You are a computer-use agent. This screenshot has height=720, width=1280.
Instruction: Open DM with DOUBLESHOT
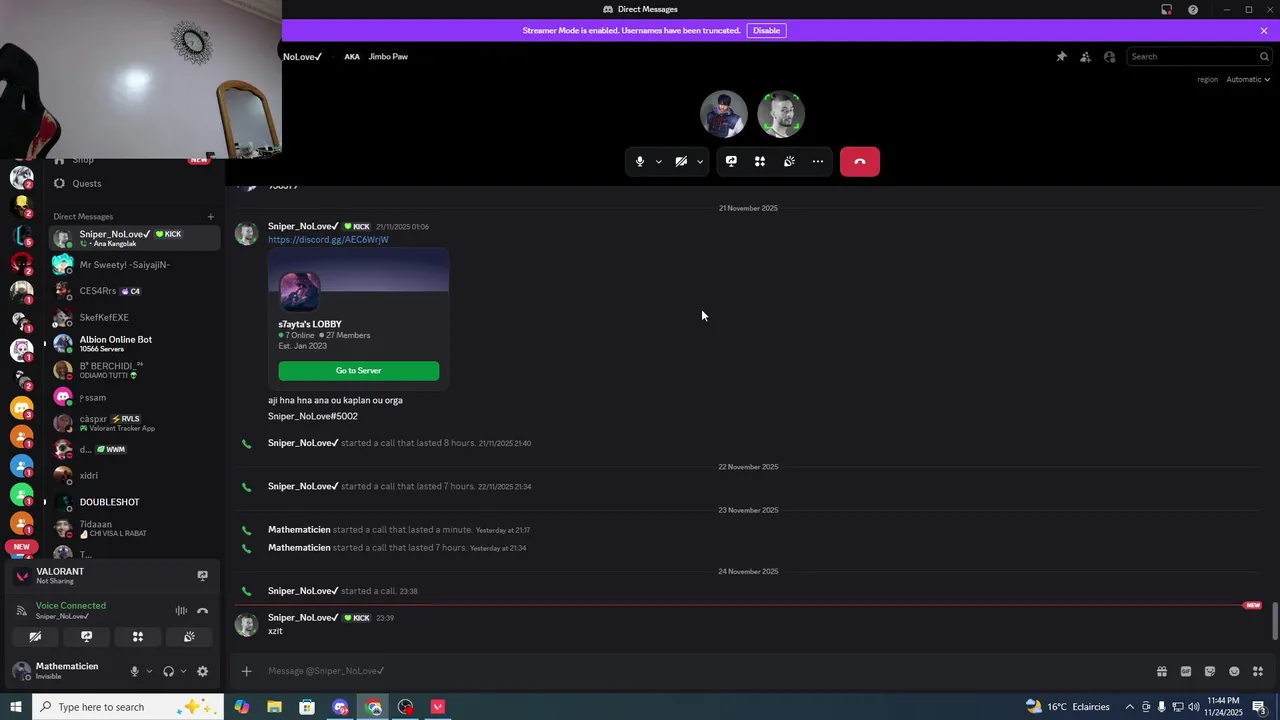point(134,502)
